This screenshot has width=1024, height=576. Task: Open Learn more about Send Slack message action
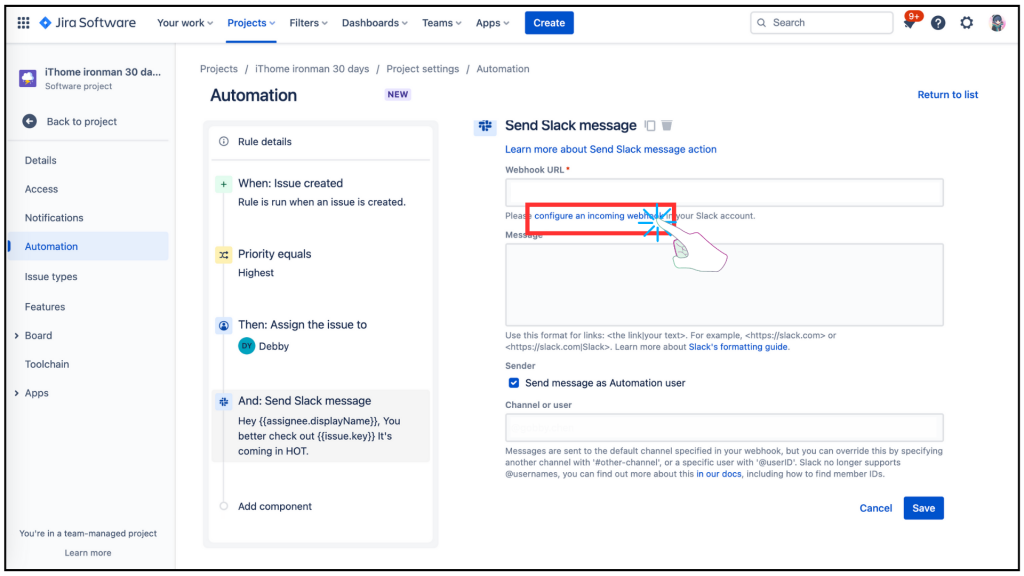point(611,150)
